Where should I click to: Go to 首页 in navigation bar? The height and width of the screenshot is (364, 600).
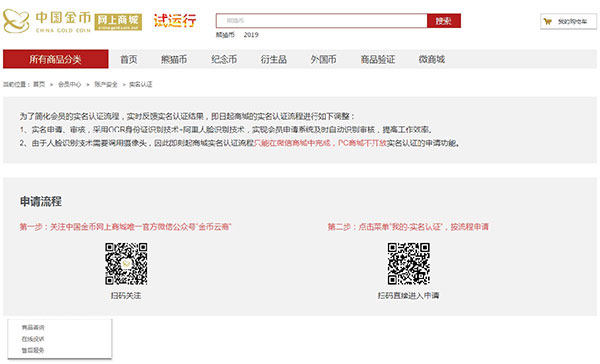point(129,59)
